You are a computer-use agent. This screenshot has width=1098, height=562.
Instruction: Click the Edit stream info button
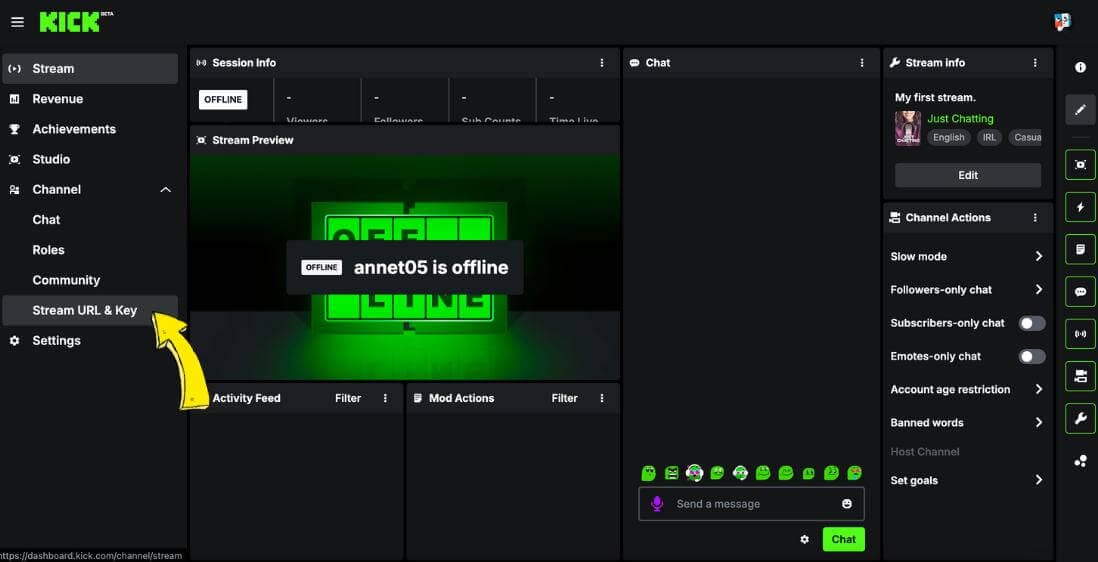pyautogui.click(x=968, y=175)
